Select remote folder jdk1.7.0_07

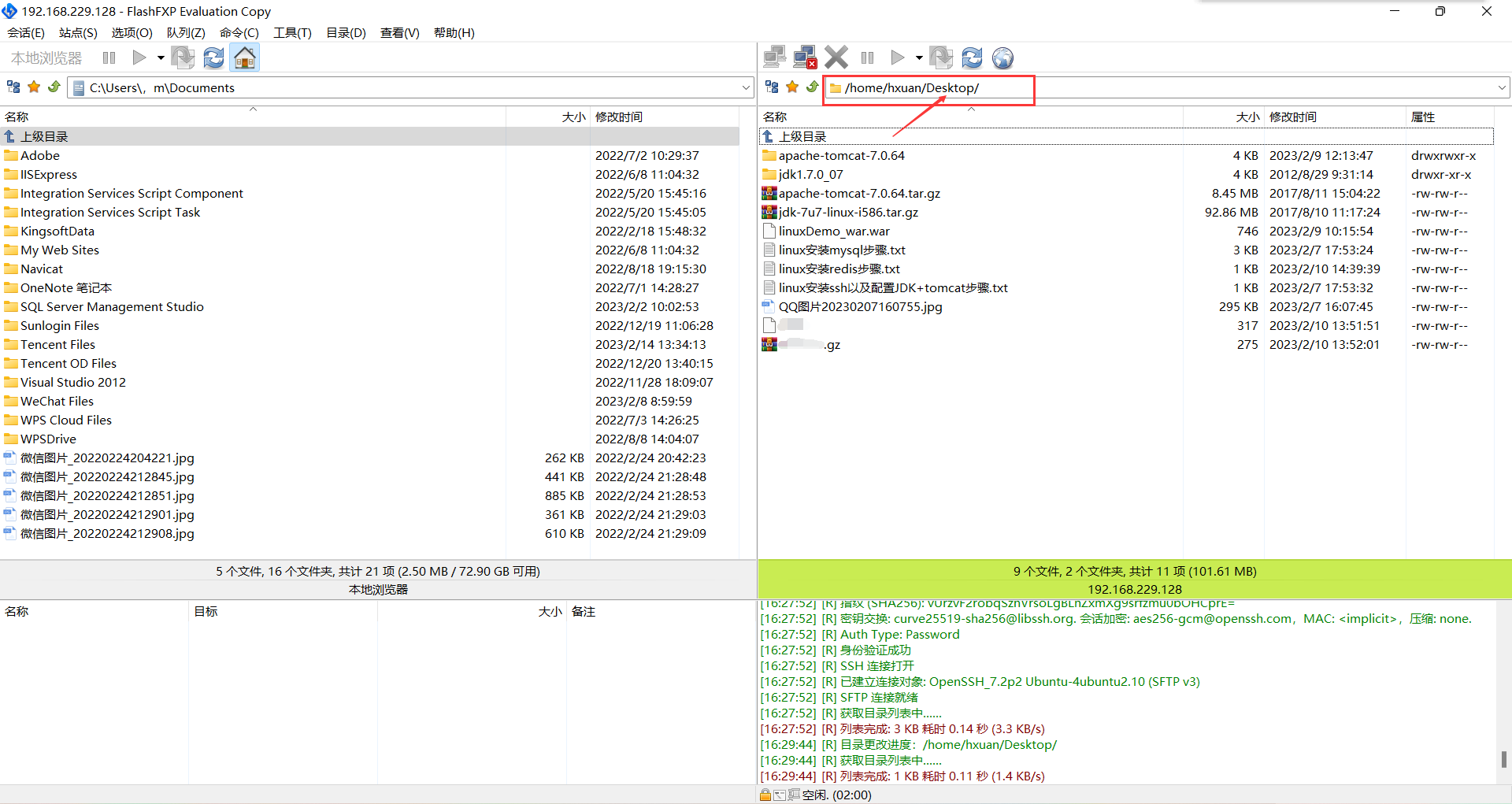[810, 174]
